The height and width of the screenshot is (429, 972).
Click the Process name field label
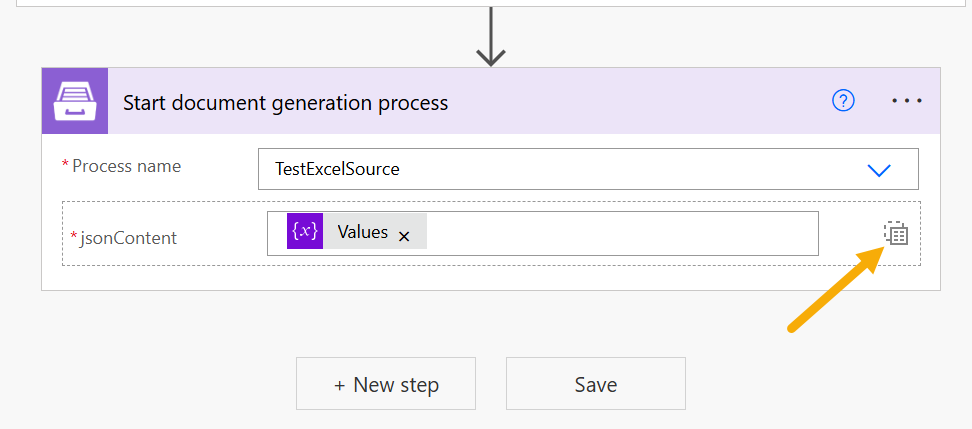tap(126, 166)
